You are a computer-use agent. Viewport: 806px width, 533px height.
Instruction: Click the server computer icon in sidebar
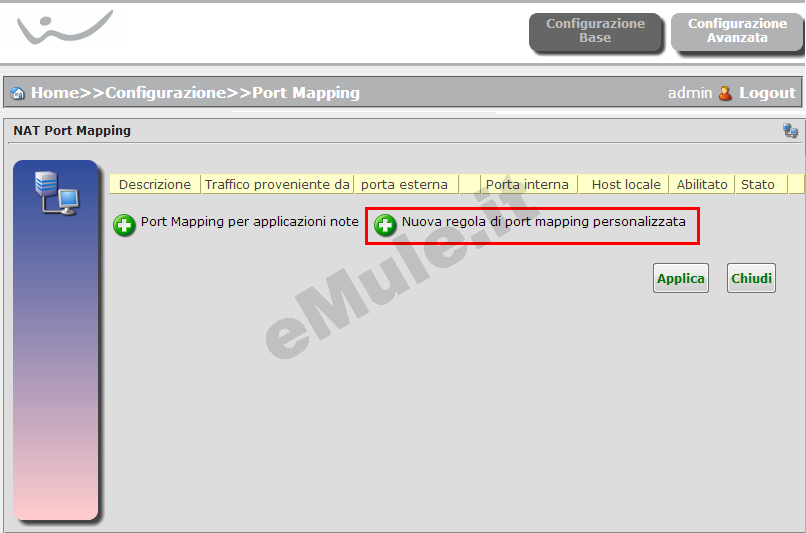57,193
